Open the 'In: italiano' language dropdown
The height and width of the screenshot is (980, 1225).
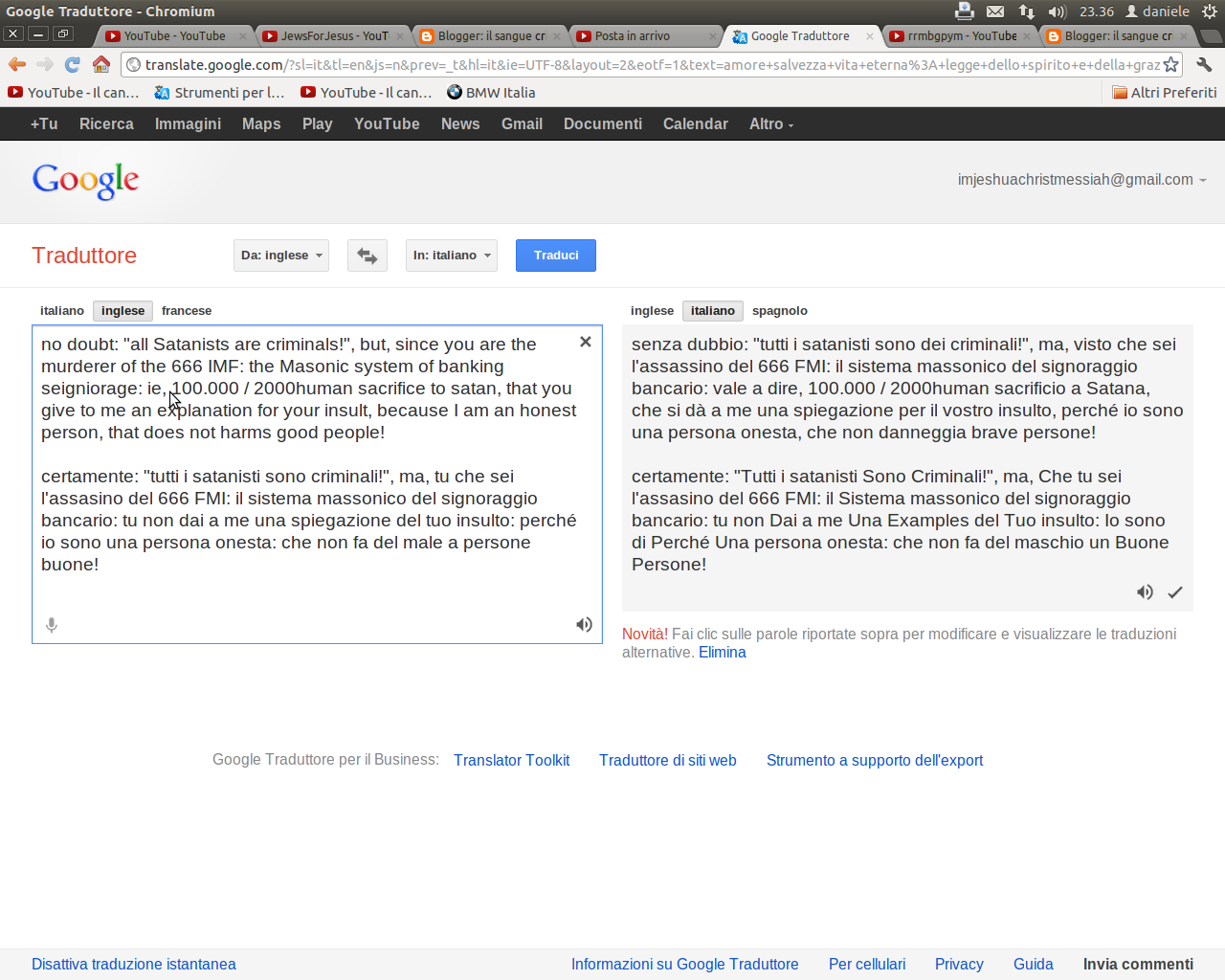[x=452, y=256]
